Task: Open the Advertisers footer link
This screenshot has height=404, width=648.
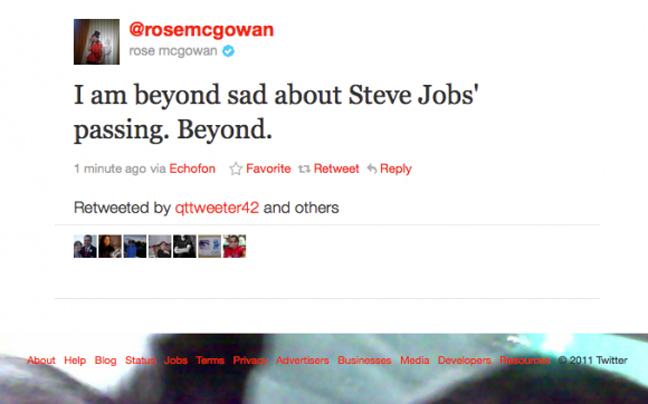Action: click(x=303, y=360)
